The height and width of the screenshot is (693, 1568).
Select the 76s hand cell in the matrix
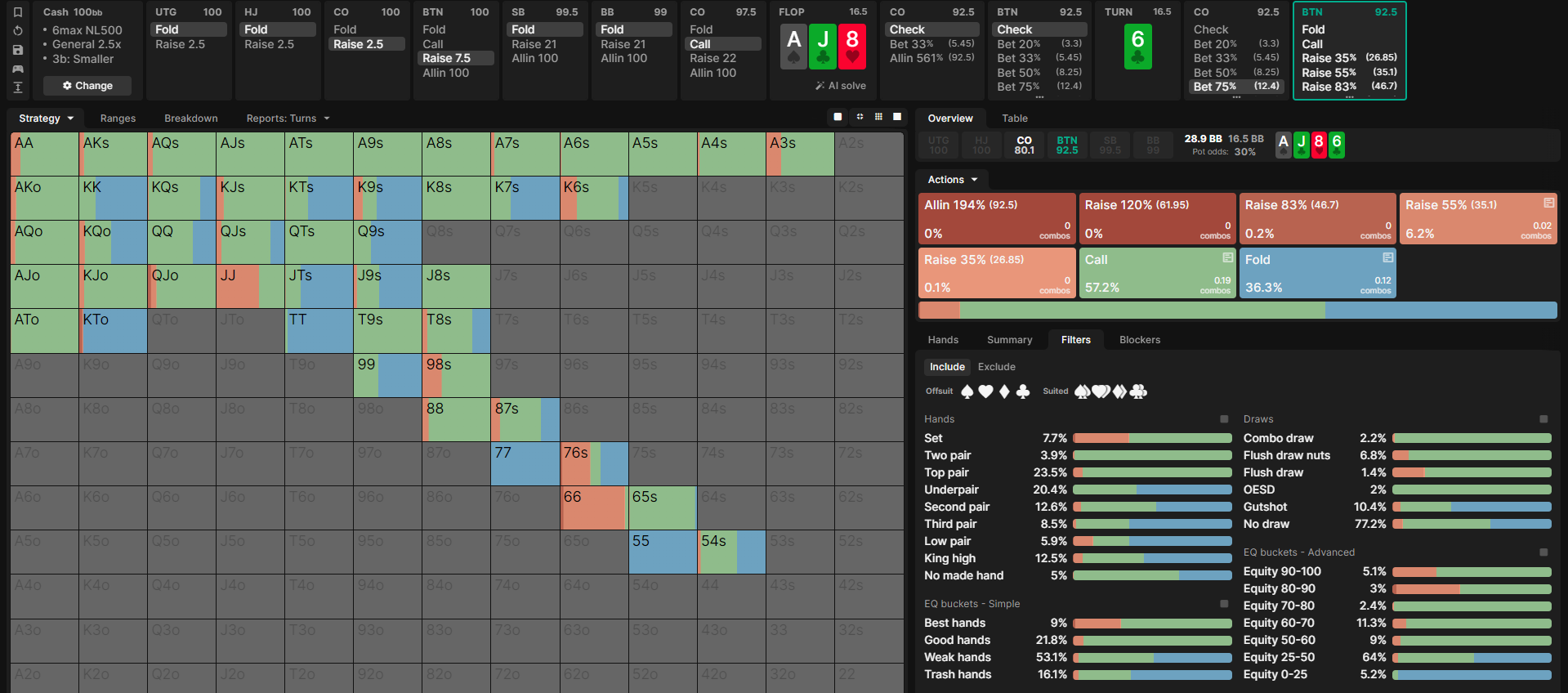[x=594, y=463]
